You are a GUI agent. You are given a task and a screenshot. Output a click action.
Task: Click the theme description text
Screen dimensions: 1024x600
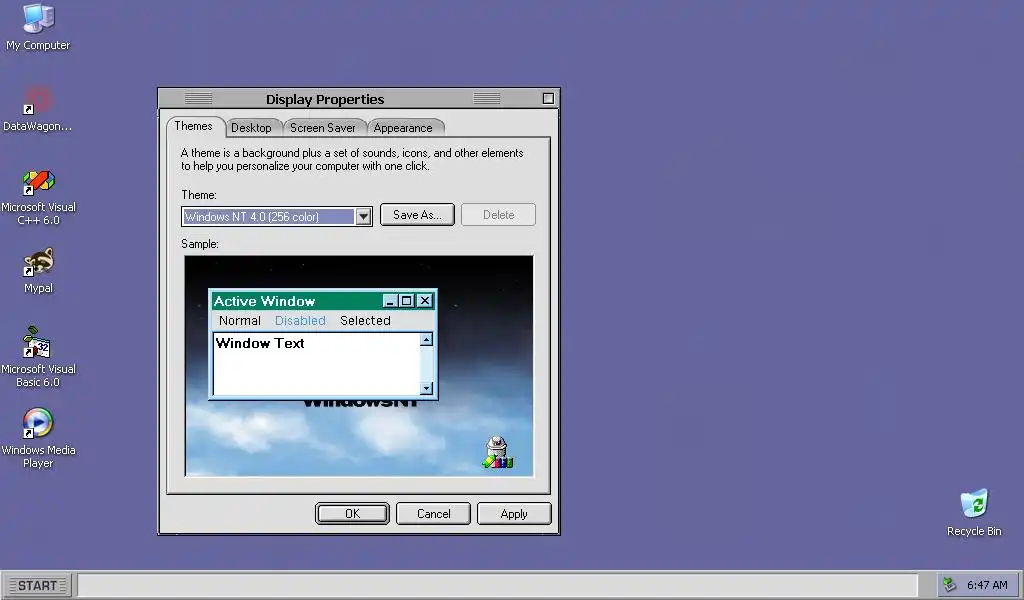click(352, 159)
